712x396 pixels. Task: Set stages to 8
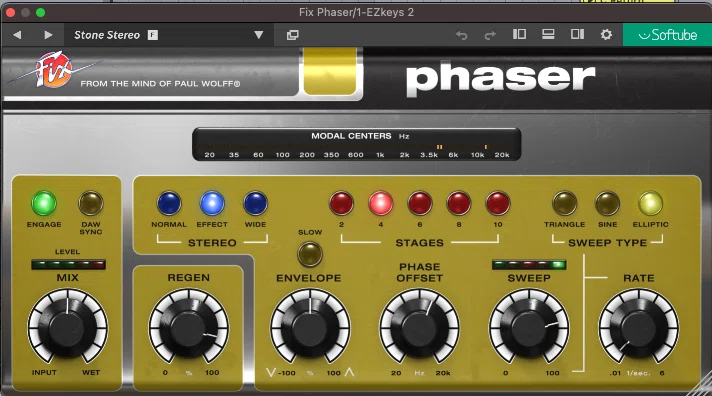click(x=459, y=203)
